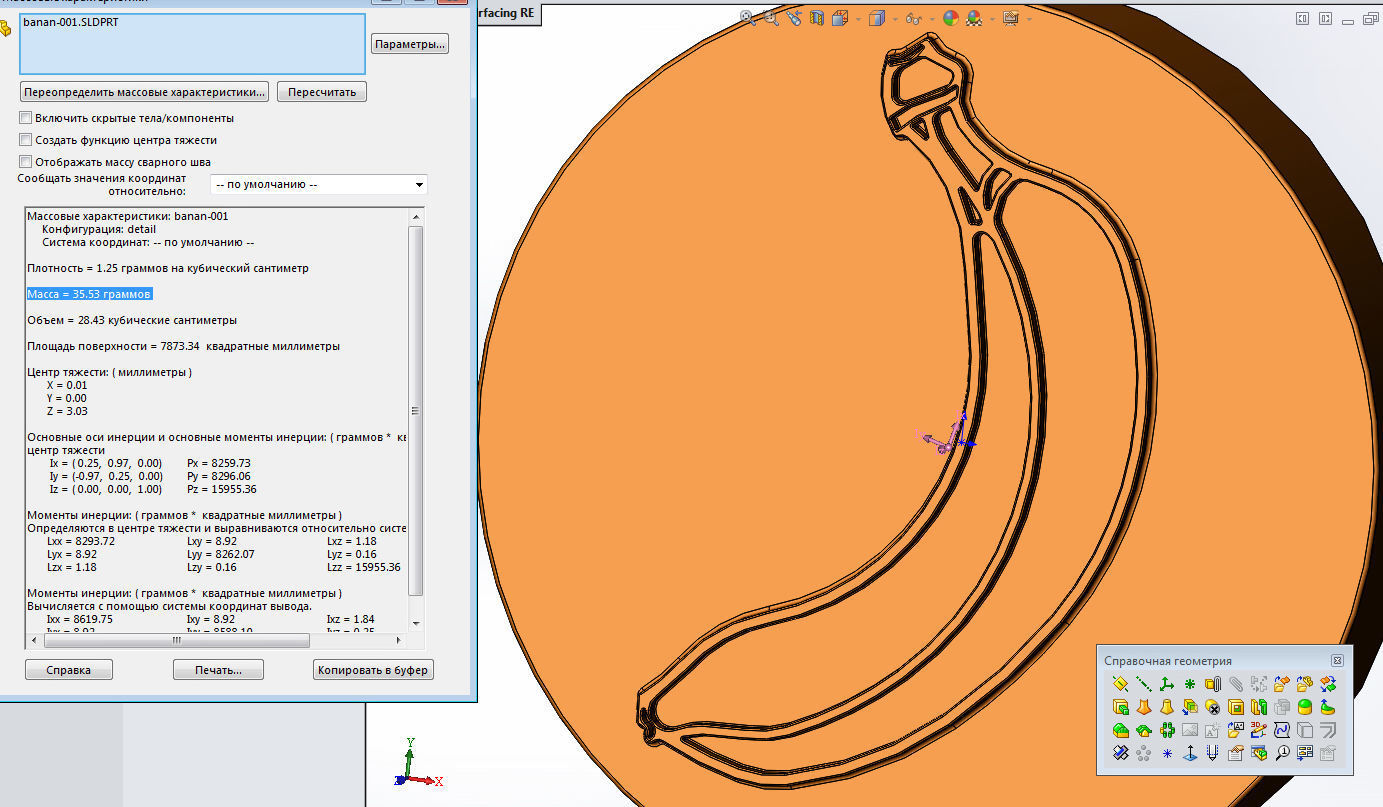The height and width of the screenshot is (807, 1383).
Task: Click the 'Z = 3.03' center of mass value
Action: point(67,411)
